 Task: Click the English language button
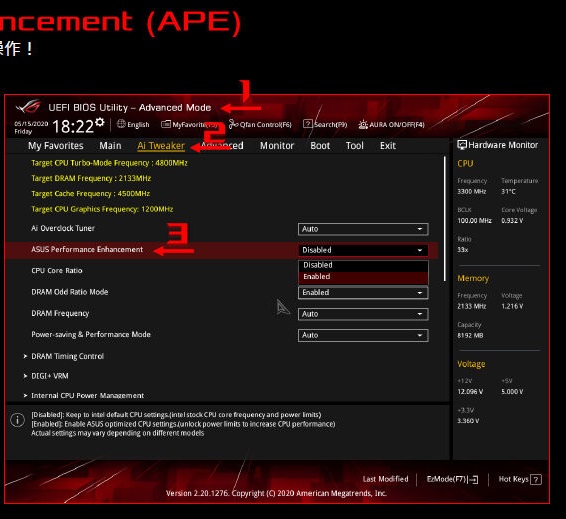coord(133,125)
